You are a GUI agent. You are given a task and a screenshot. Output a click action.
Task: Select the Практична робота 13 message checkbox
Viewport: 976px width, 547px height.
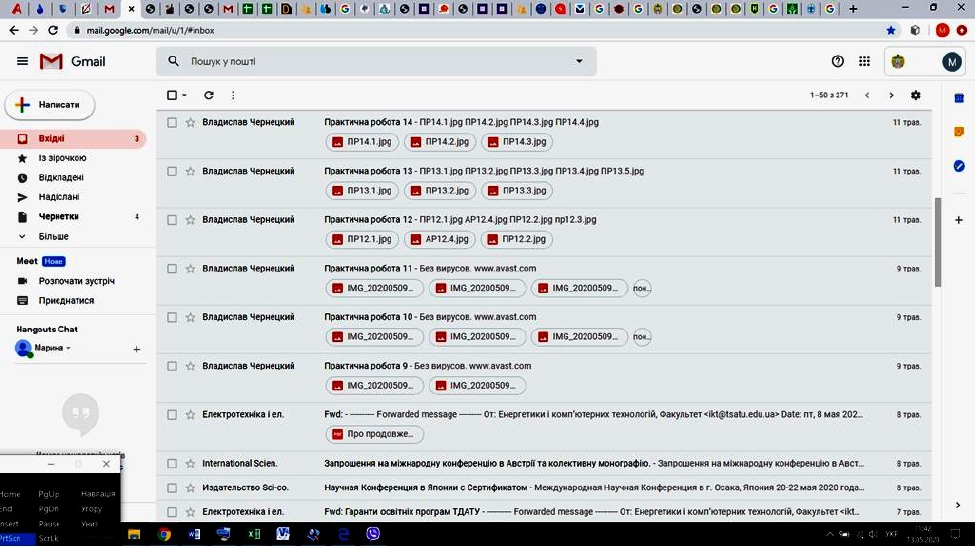coord(172,171)
